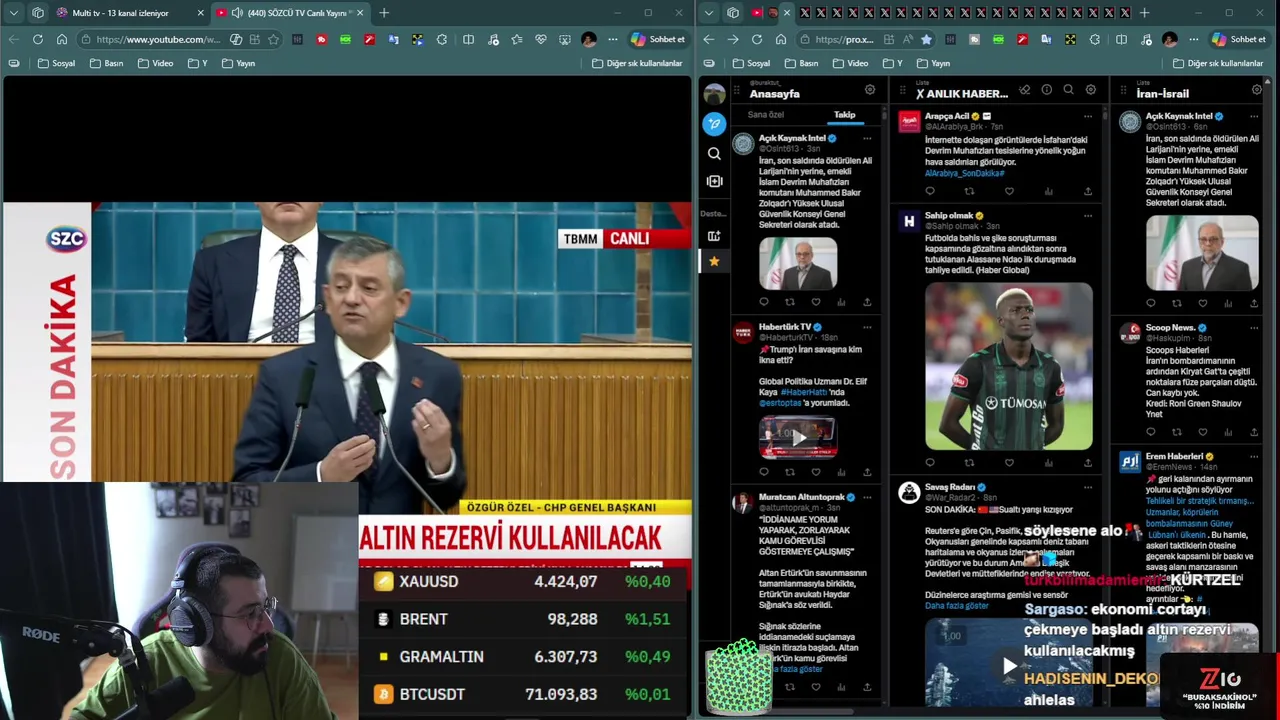1280x720 pixels.
Task: Expand Diğer sık kullanılanlar folder in X Pro window
Action: coord(1217,63)
